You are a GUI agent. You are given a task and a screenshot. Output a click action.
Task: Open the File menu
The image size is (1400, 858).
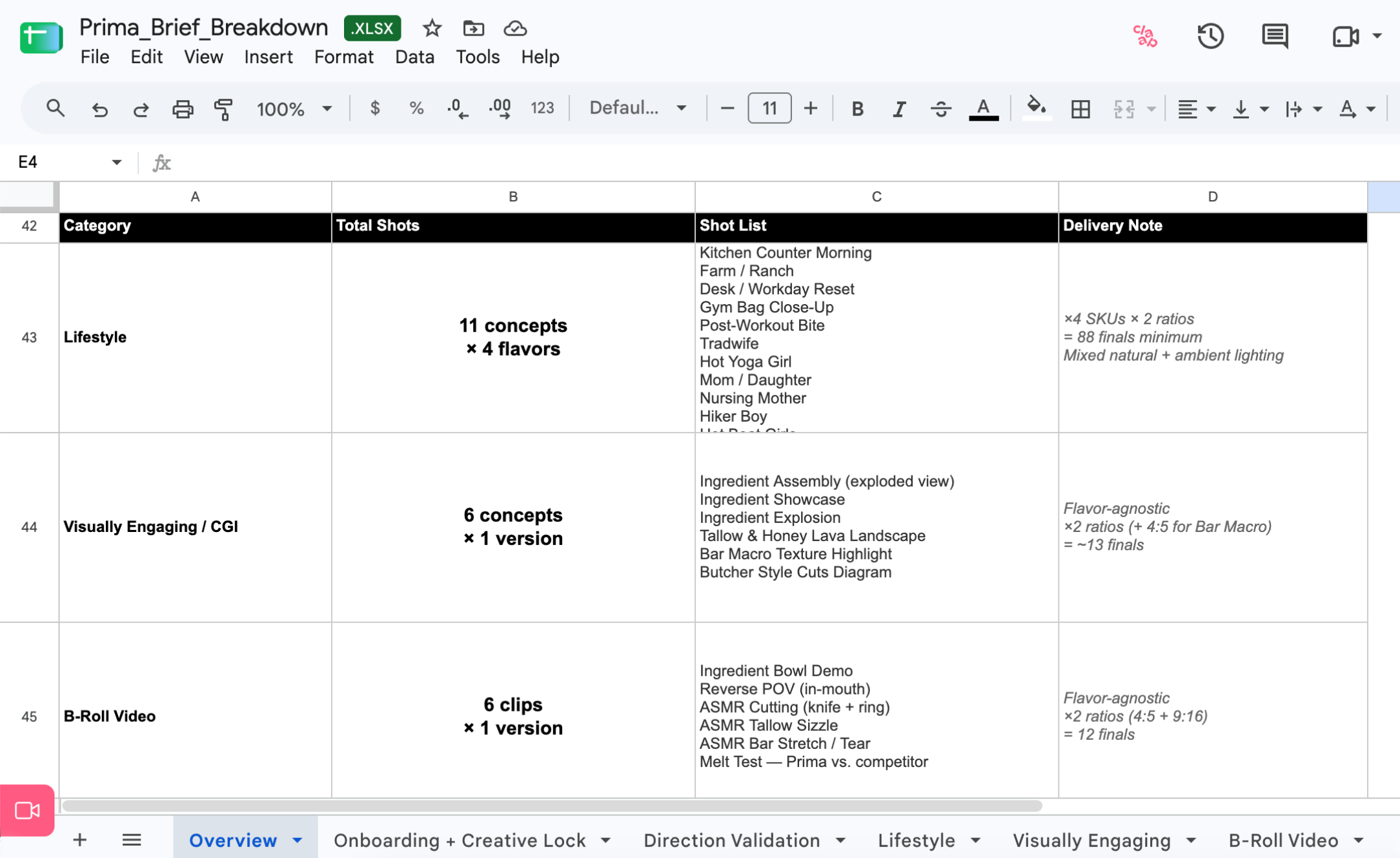point(94,57)
